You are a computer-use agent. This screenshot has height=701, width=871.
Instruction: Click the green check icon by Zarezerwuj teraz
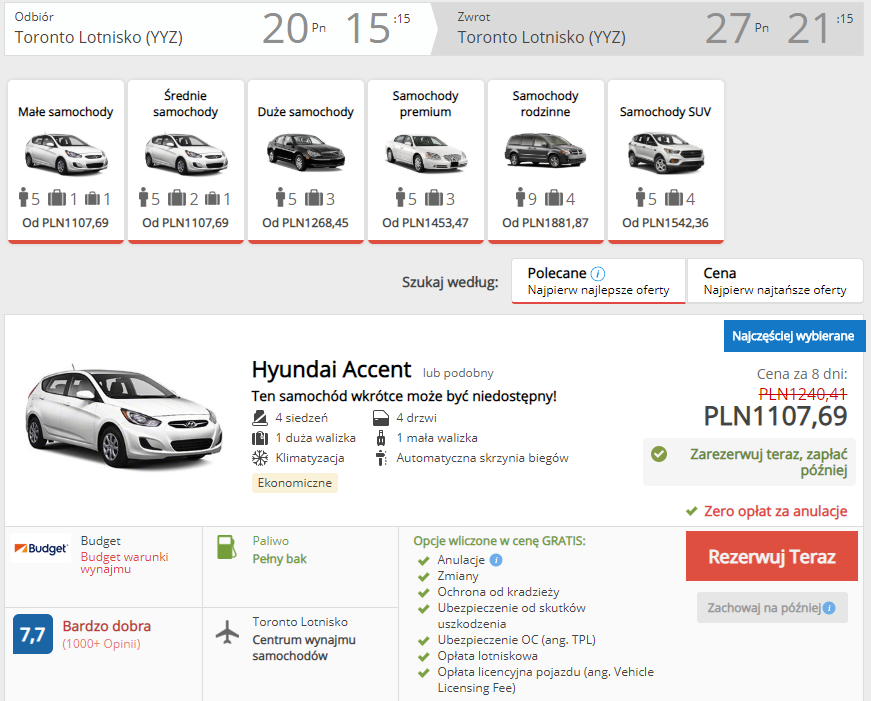pyautogui.click(x=659, y=454)
